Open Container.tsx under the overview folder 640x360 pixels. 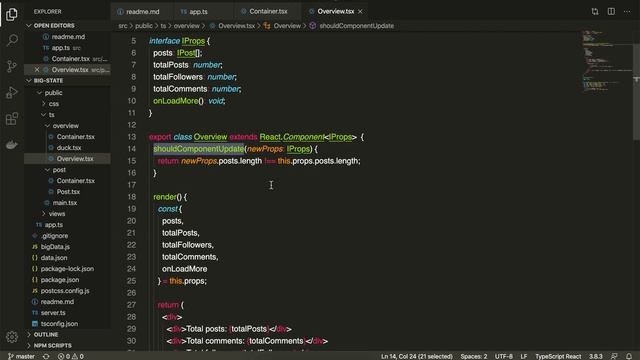[x=76, y=137]
